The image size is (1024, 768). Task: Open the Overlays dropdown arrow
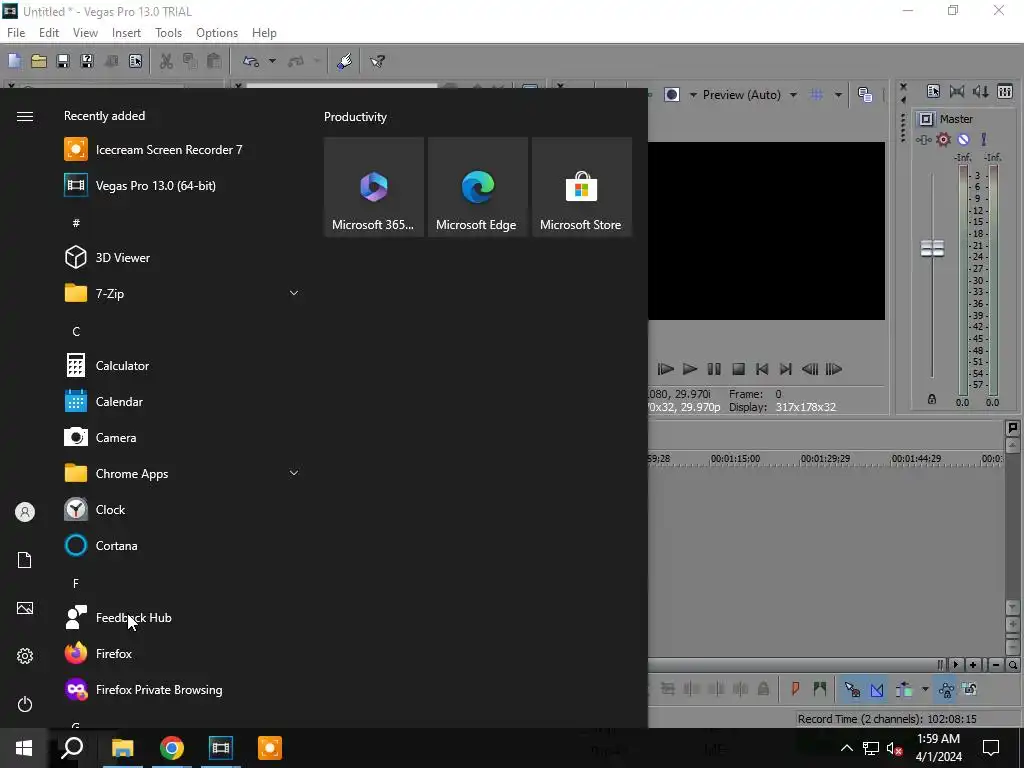838,95
